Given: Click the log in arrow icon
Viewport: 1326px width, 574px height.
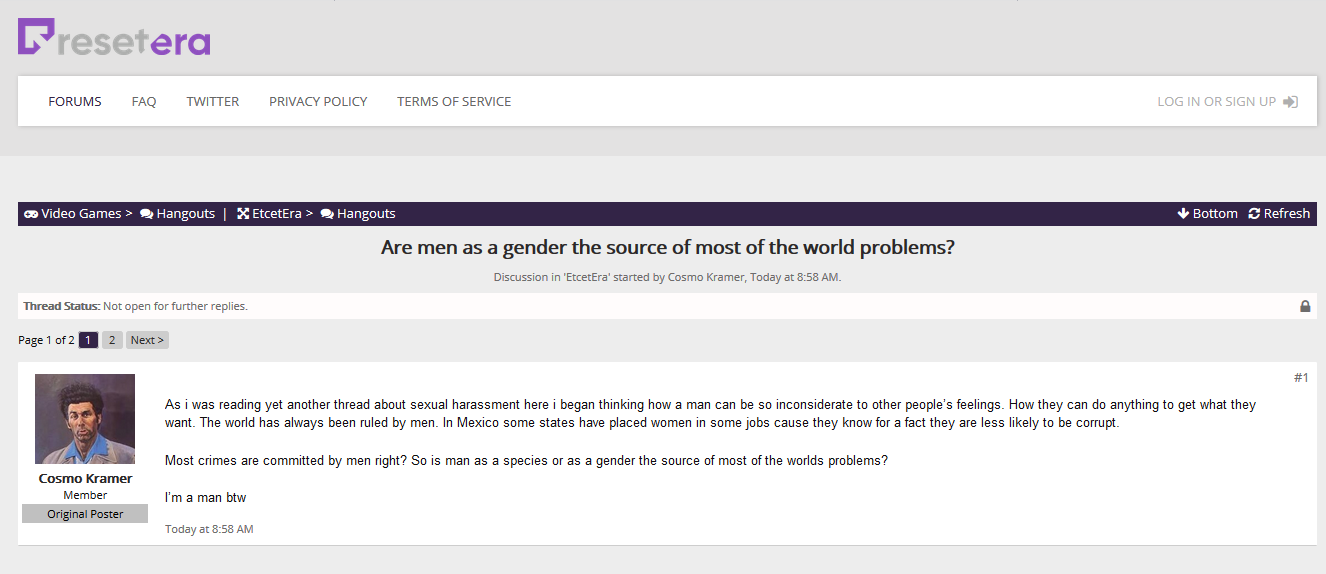Looking at the screenshot, I should click(1291, 102).
